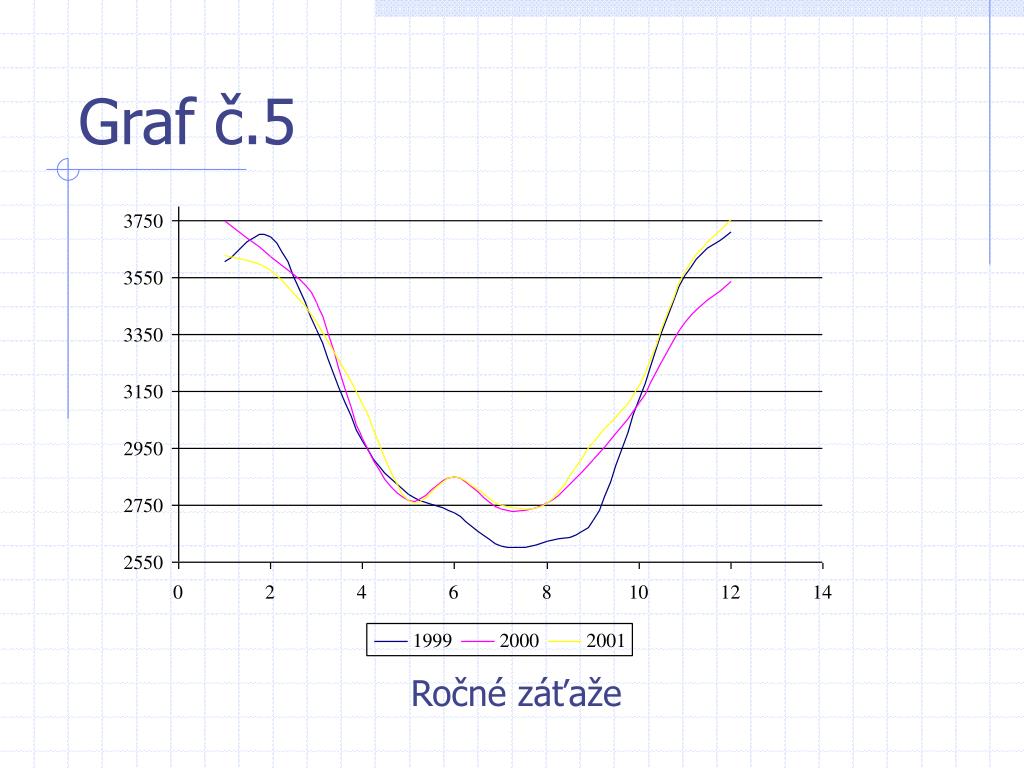Click y-axis label 3150
Image resolution: width=1024 pixels, height=768 pixels.
143,392
